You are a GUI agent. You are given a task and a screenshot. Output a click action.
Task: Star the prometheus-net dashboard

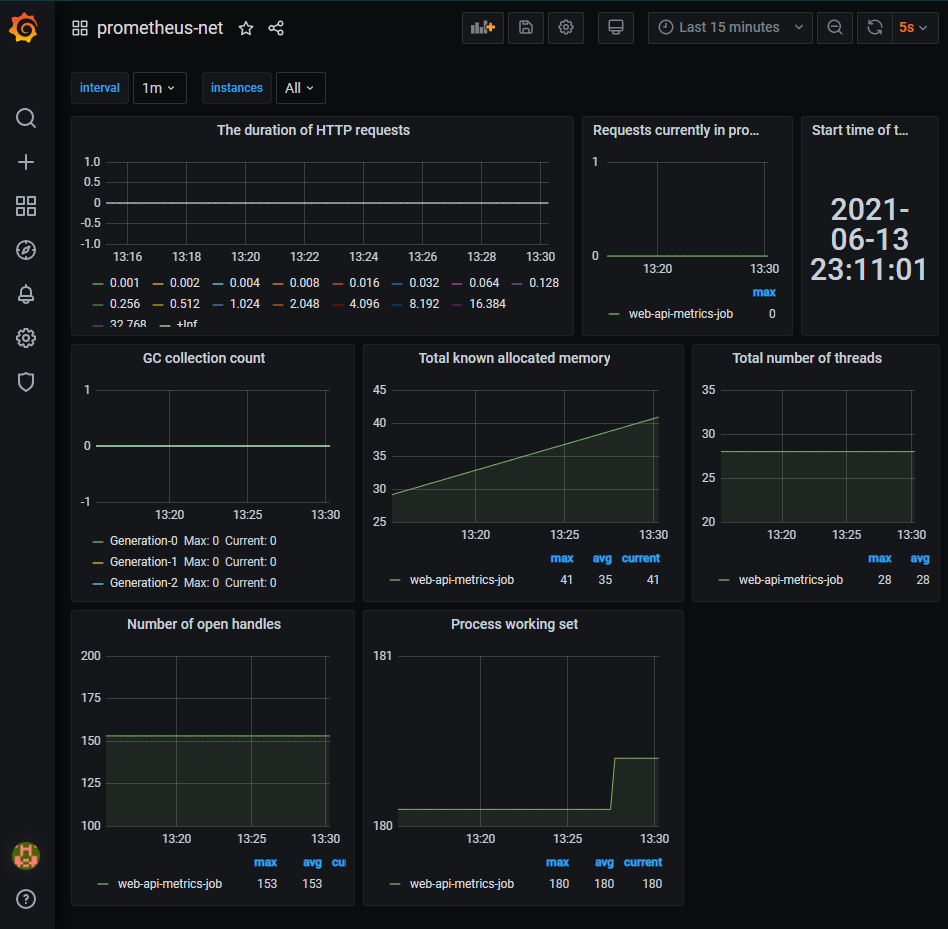pyautogui.click(x=245, y=28)
